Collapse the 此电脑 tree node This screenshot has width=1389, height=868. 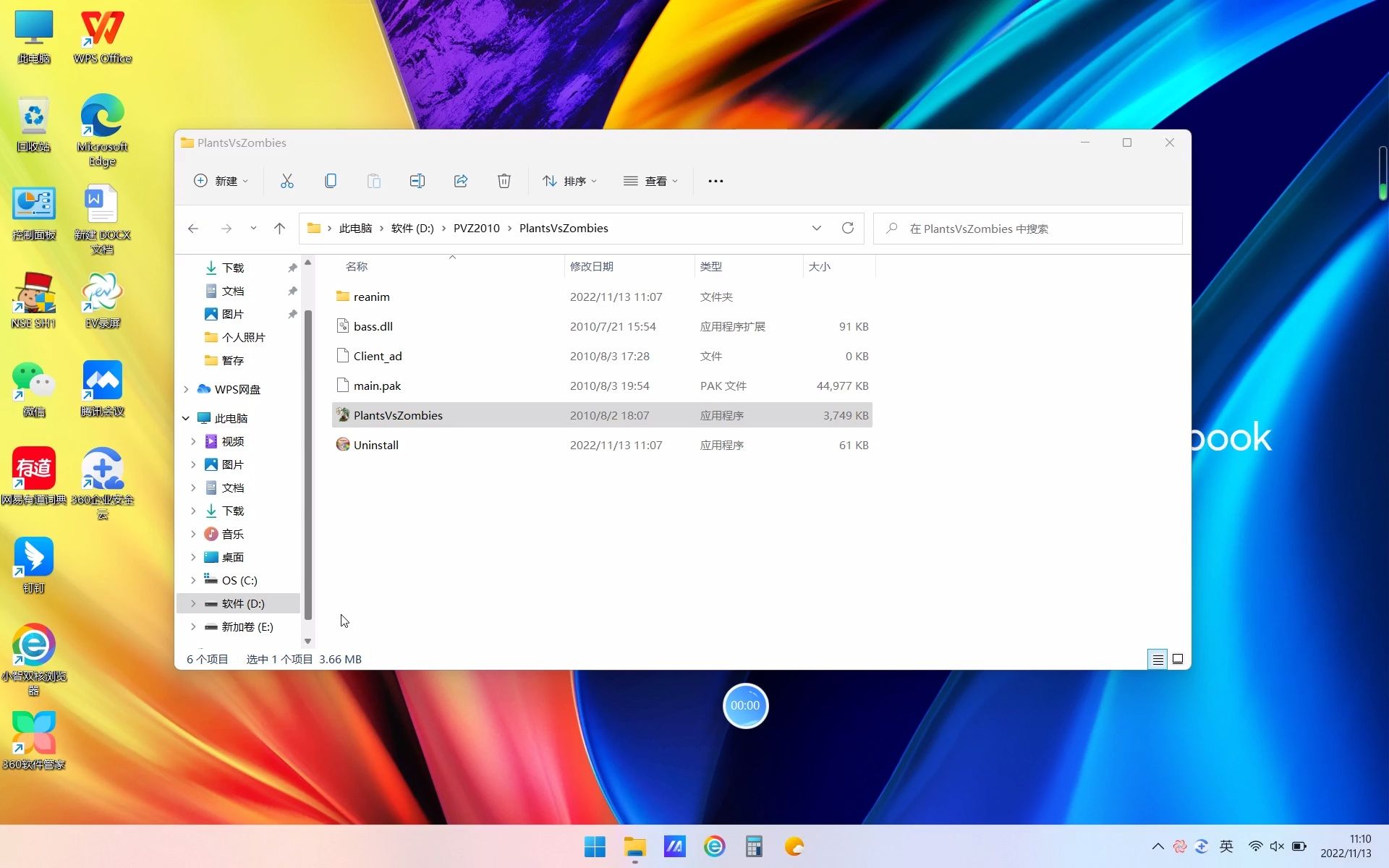click(x=186, y=418)
